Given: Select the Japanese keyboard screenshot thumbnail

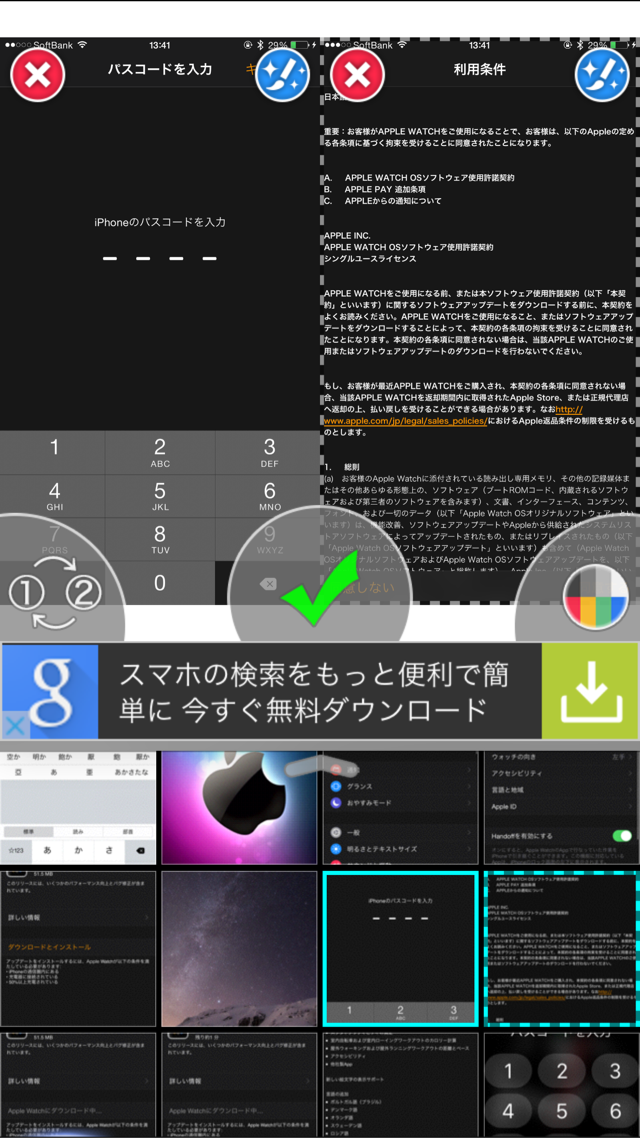Looking at the screenshot, I should (x=78, y=807).
